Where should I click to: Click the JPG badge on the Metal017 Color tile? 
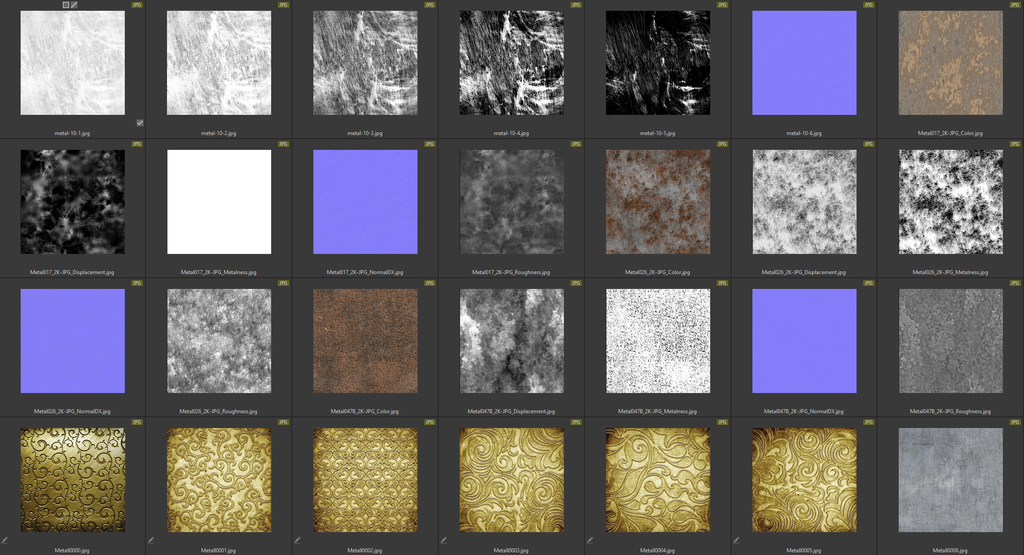point(1014,5)
